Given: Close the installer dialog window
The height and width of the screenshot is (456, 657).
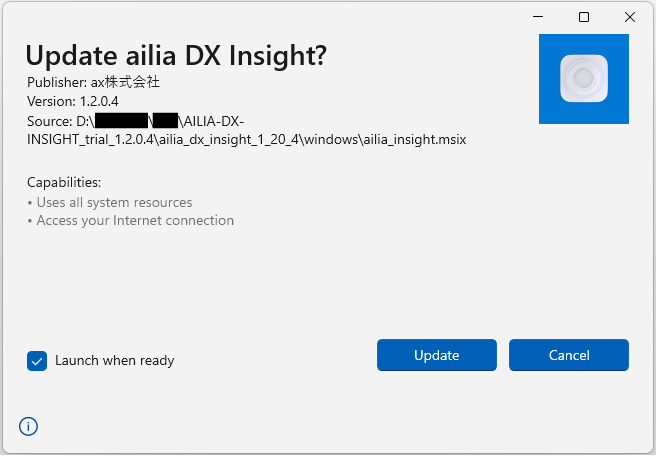Looking at the screenshot, I should (x=630, y=17).
